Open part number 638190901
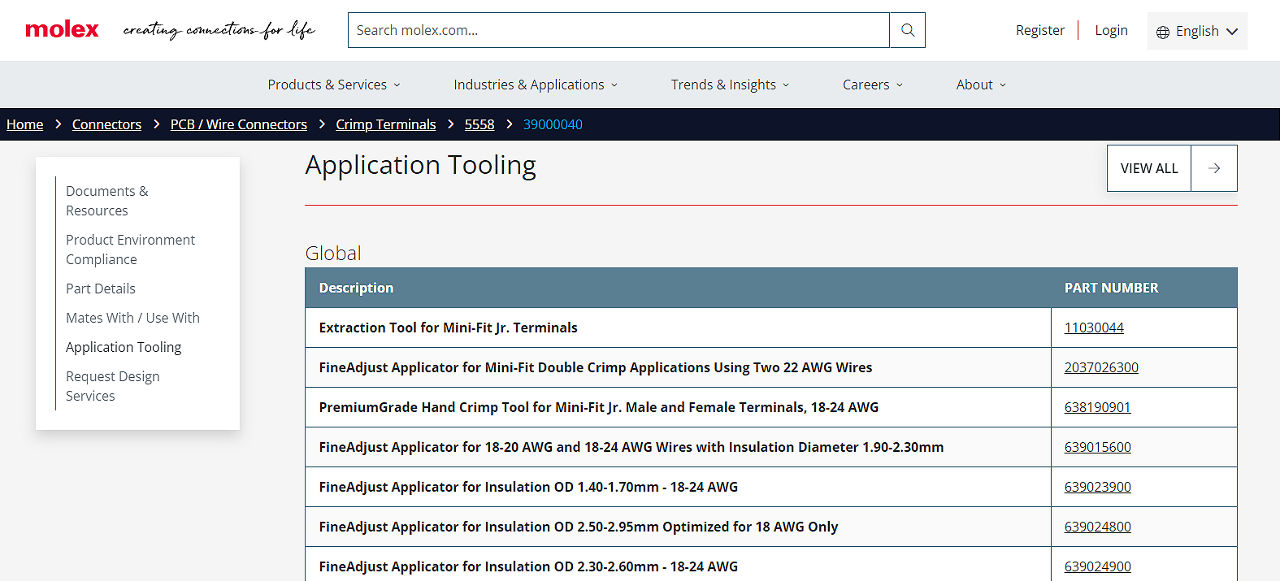Image resolution: width=1280 pixels, height=581 pixels. tap(1098, 407)
